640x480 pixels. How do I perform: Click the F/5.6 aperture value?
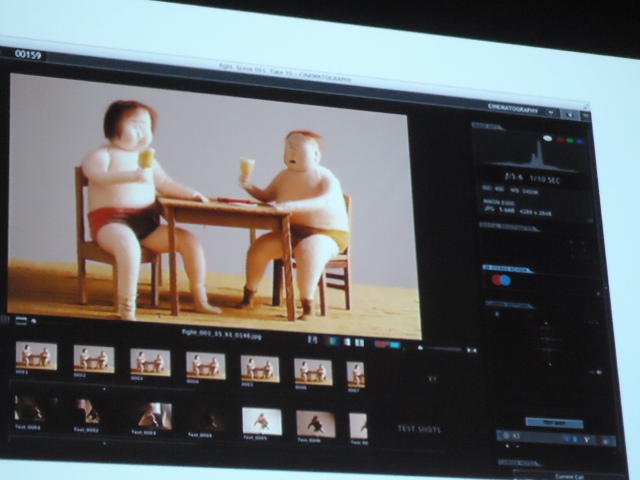[x=513, y=177]
